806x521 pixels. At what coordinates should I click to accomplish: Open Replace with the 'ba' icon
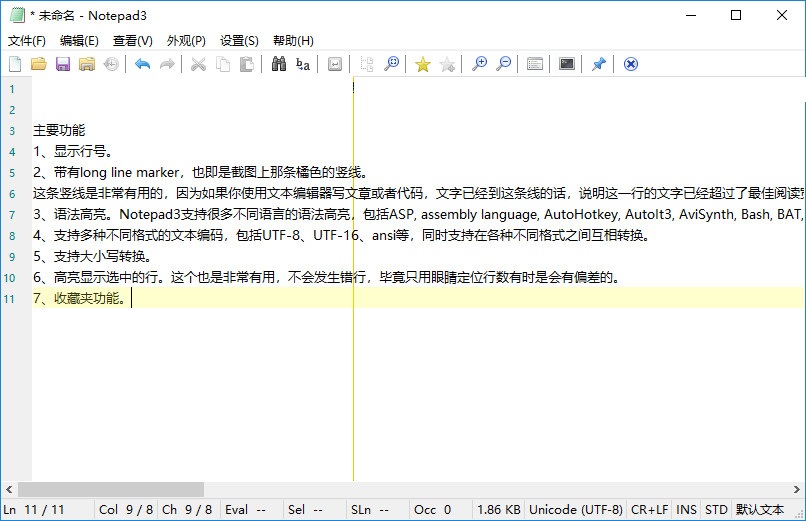click(x=303, y=64)
